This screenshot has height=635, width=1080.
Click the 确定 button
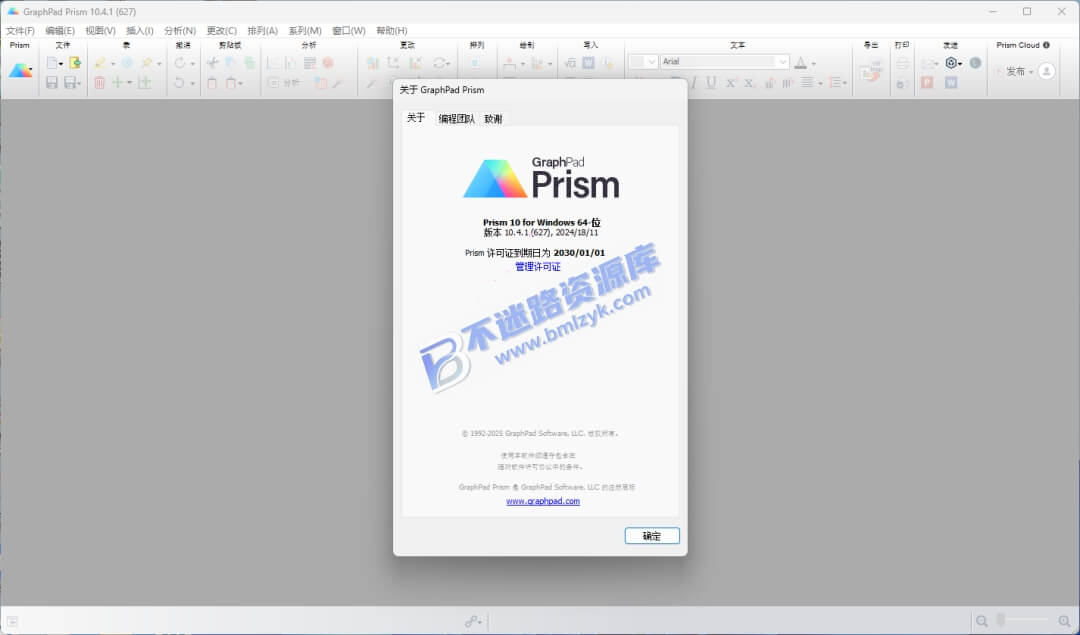point(652,536)
